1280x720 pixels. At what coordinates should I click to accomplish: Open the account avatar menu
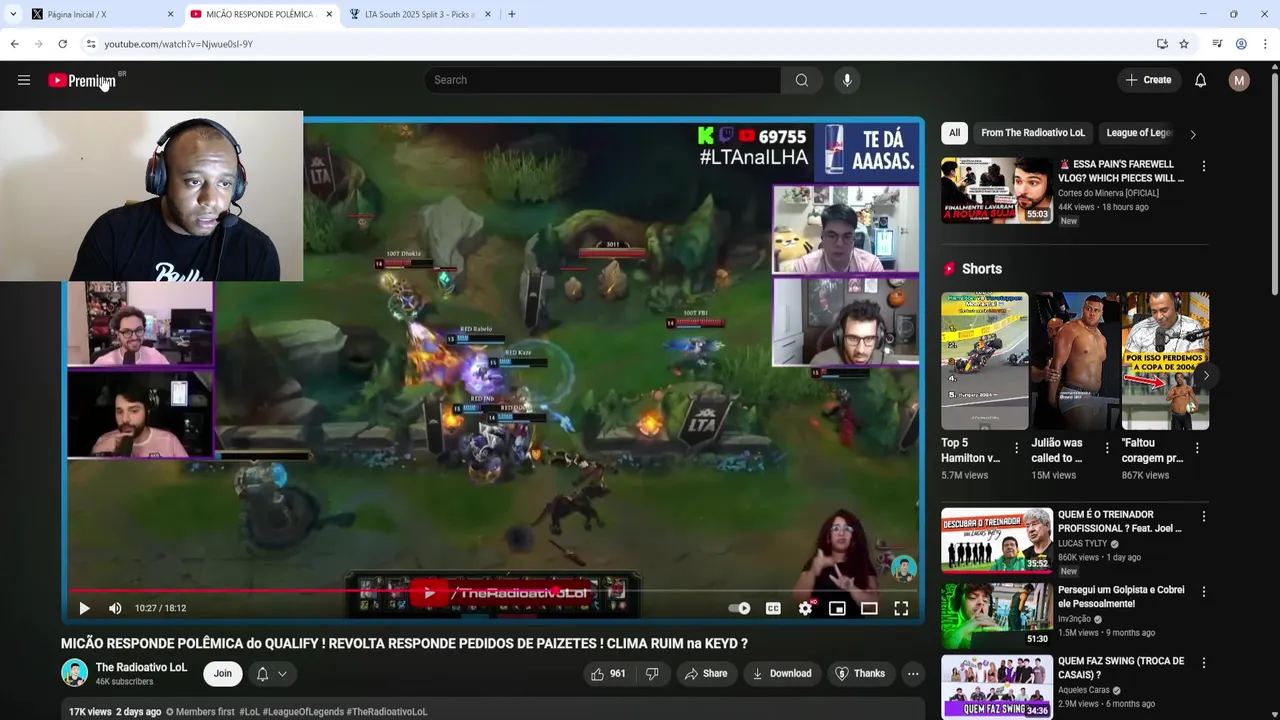click(1239, 80)
